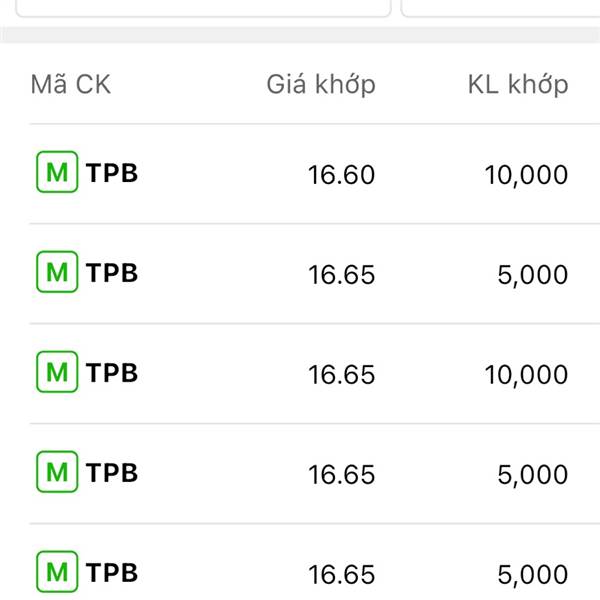
Task: Click the M icon in the second TPB row
Action: (57, 272)
